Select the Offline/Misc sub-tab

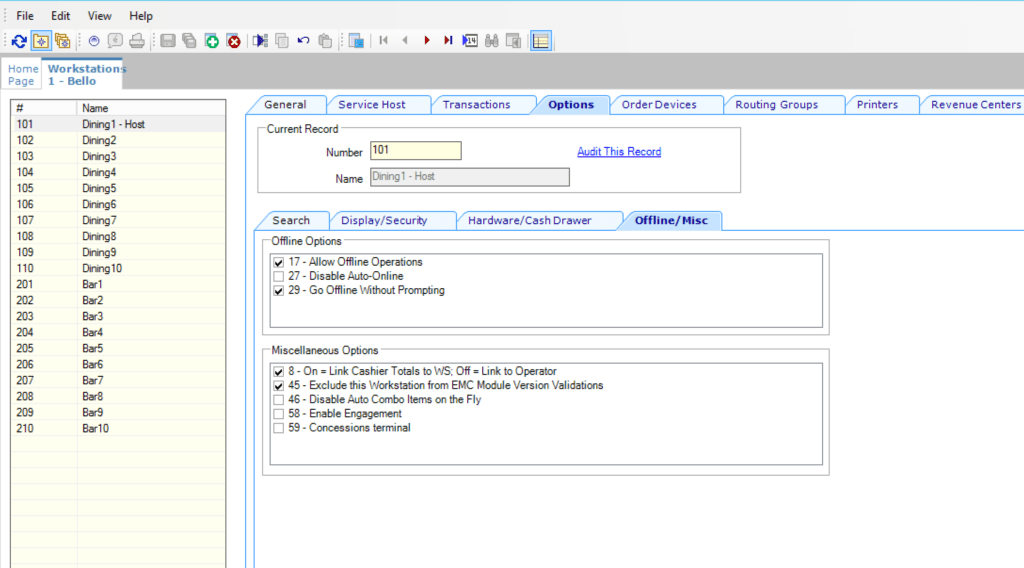click(671, 221)
